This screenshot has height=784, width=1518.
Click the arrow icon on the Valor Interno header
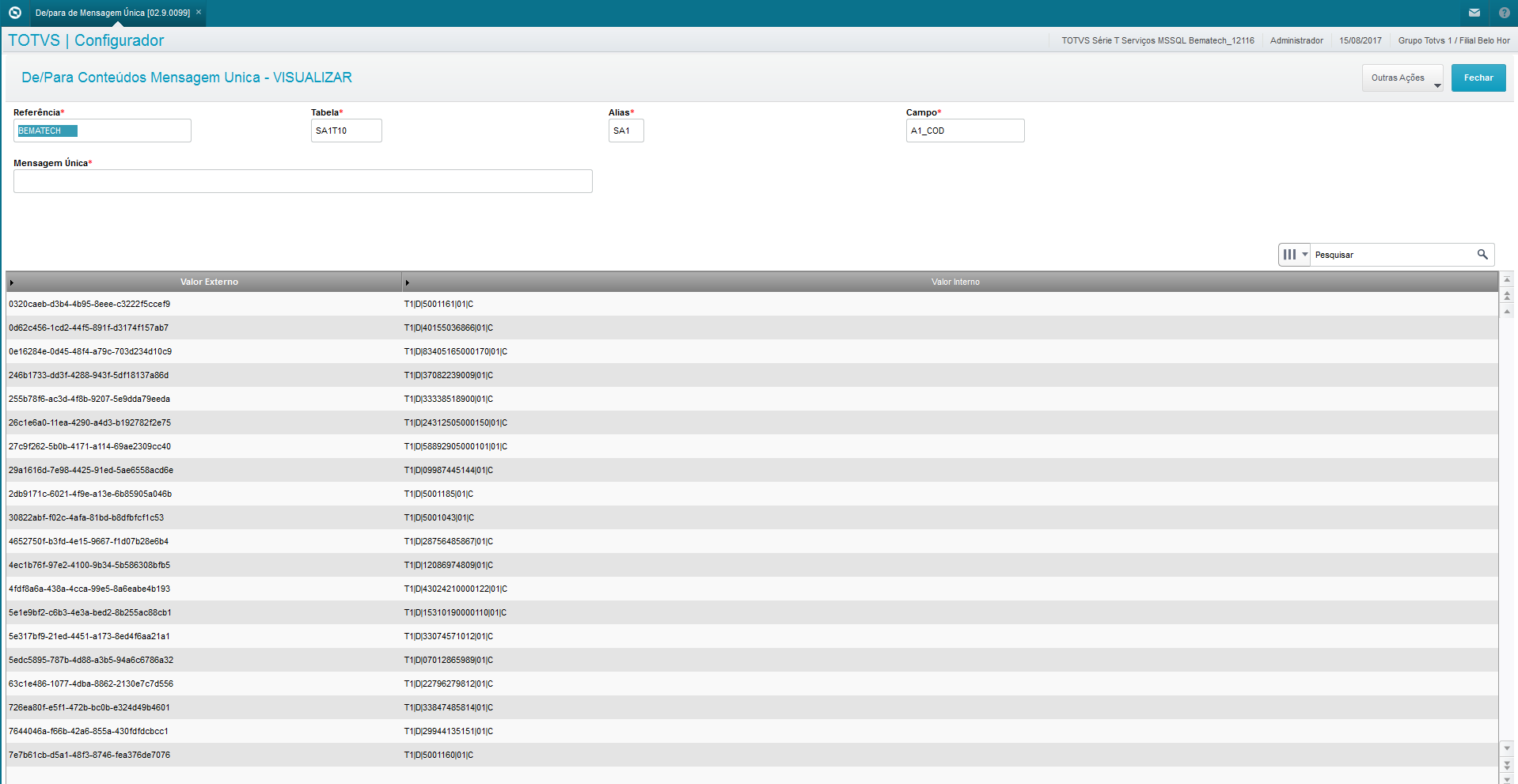(408, 282)
